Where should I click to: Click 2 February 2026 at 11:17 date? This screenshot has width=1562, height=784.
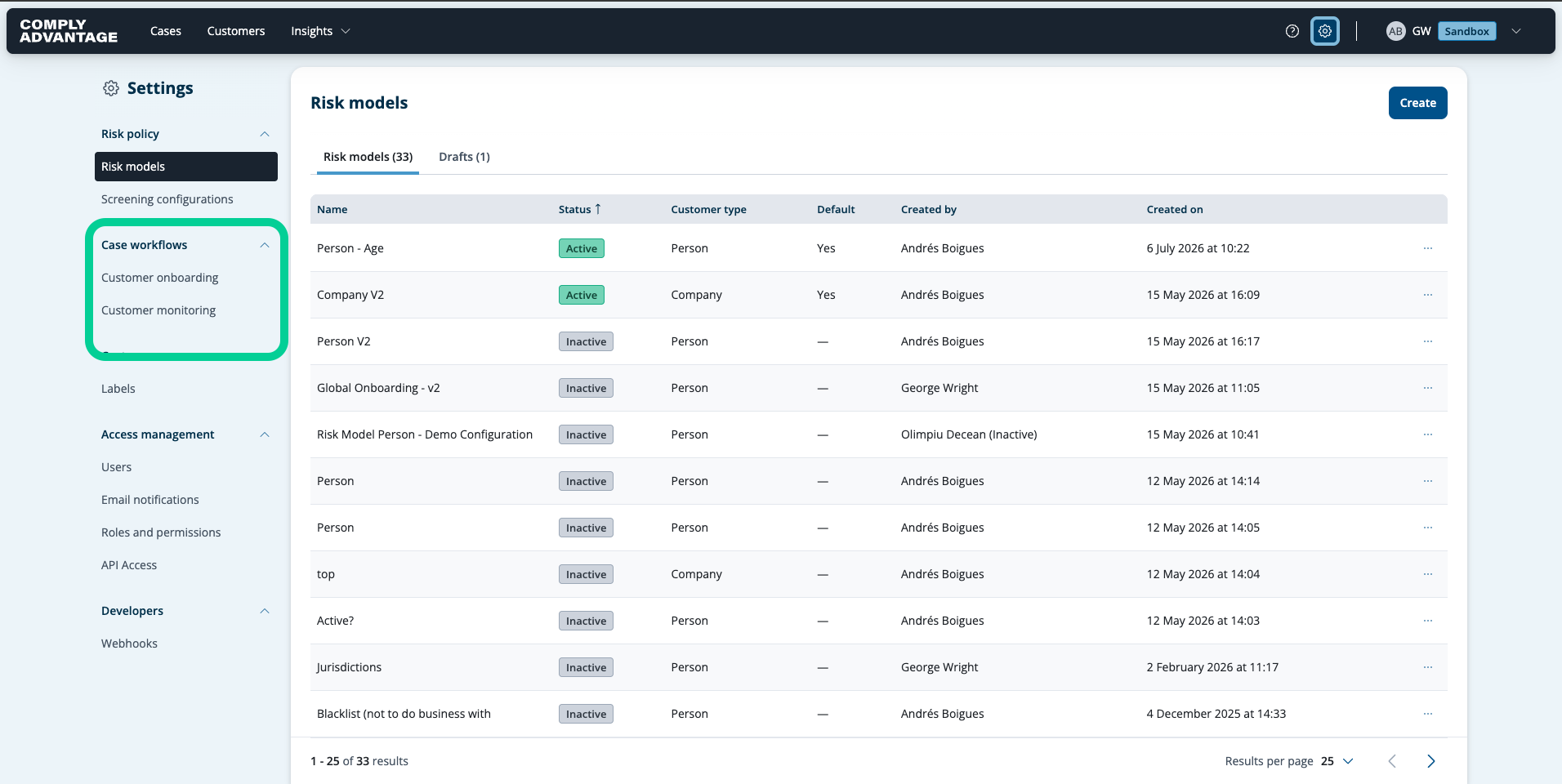(1212, 667)
